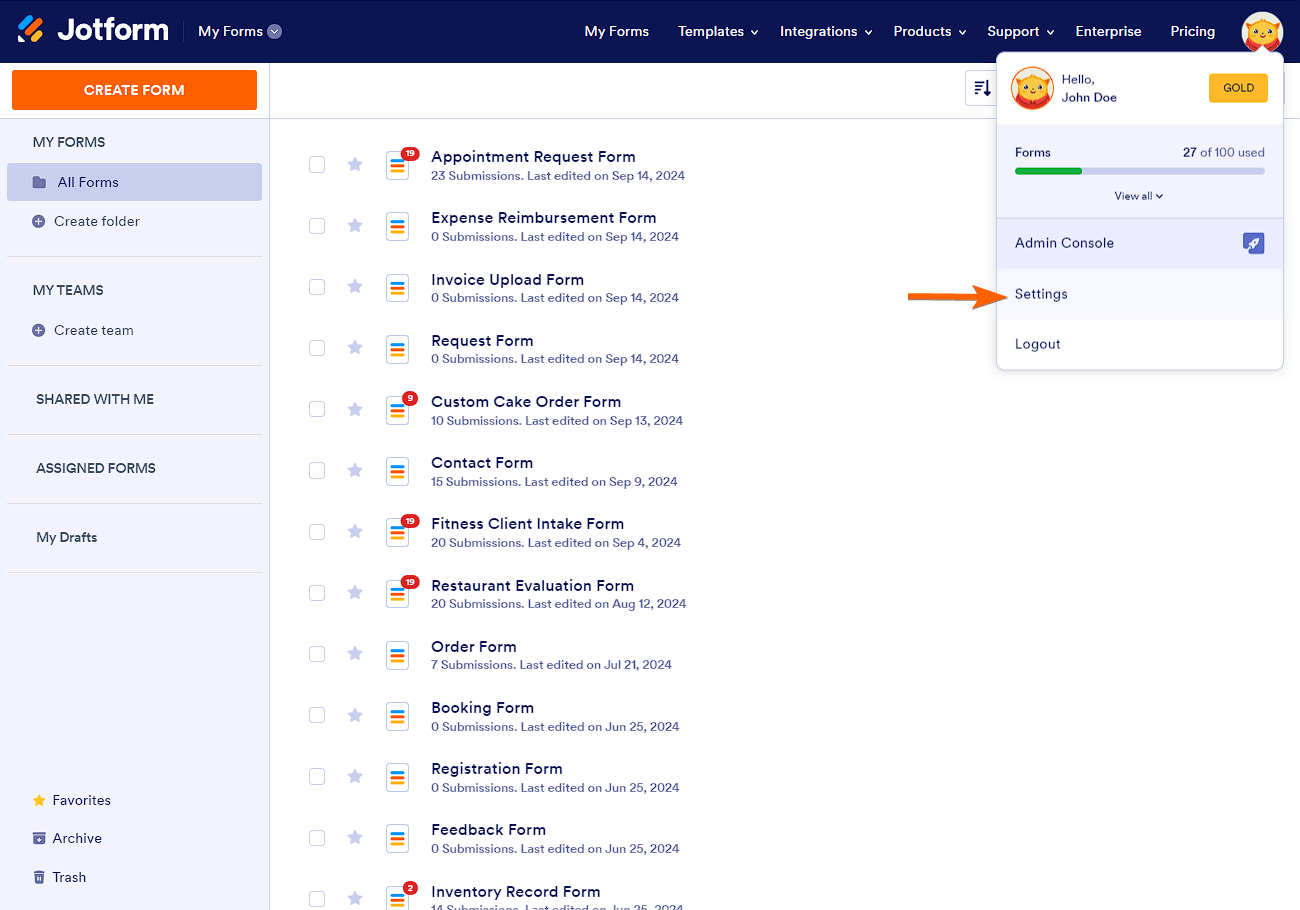1300x910 pixels.
Task: Choose Settings in the account menu
Action: [x=1140, y=294]
